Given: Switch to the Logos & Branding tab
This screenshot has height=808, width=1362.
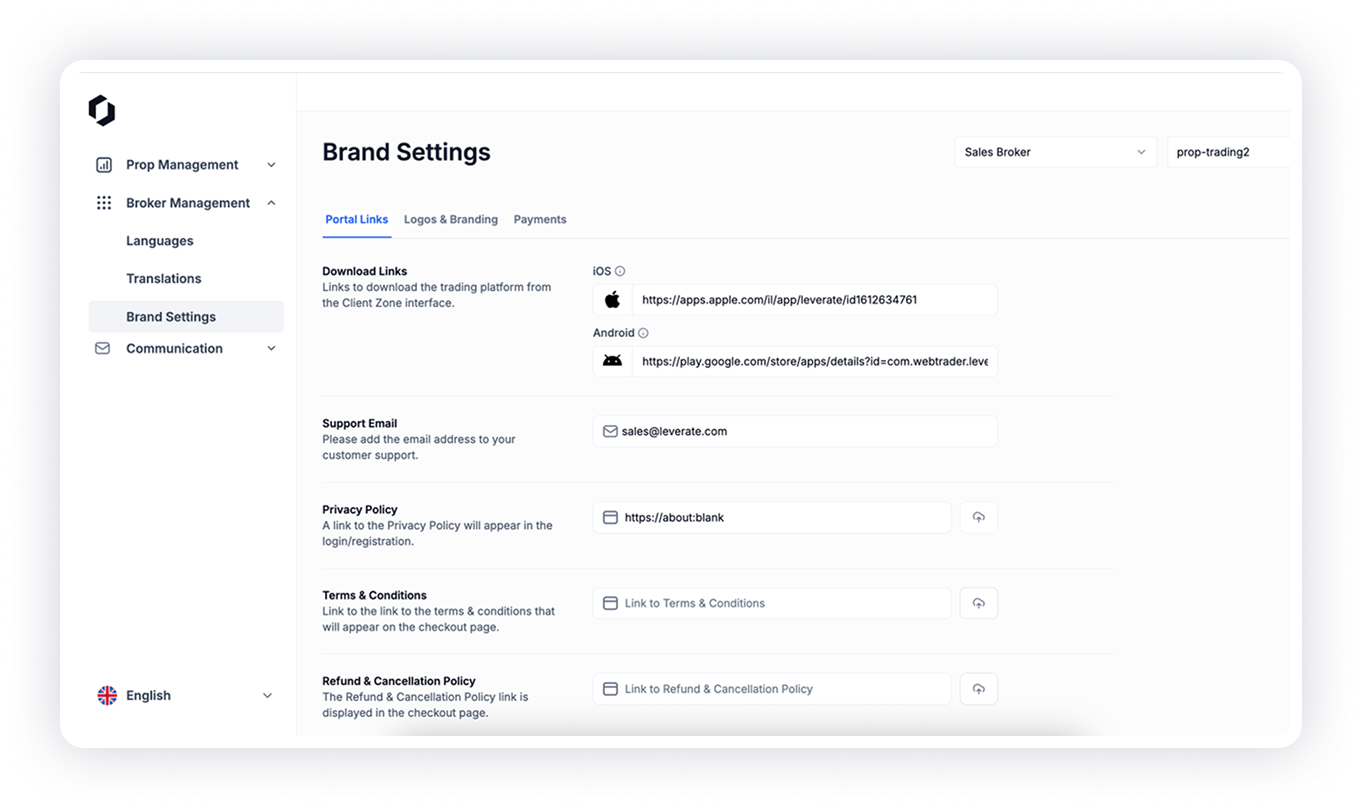Looking at the screenshot, I should point(451,220).
